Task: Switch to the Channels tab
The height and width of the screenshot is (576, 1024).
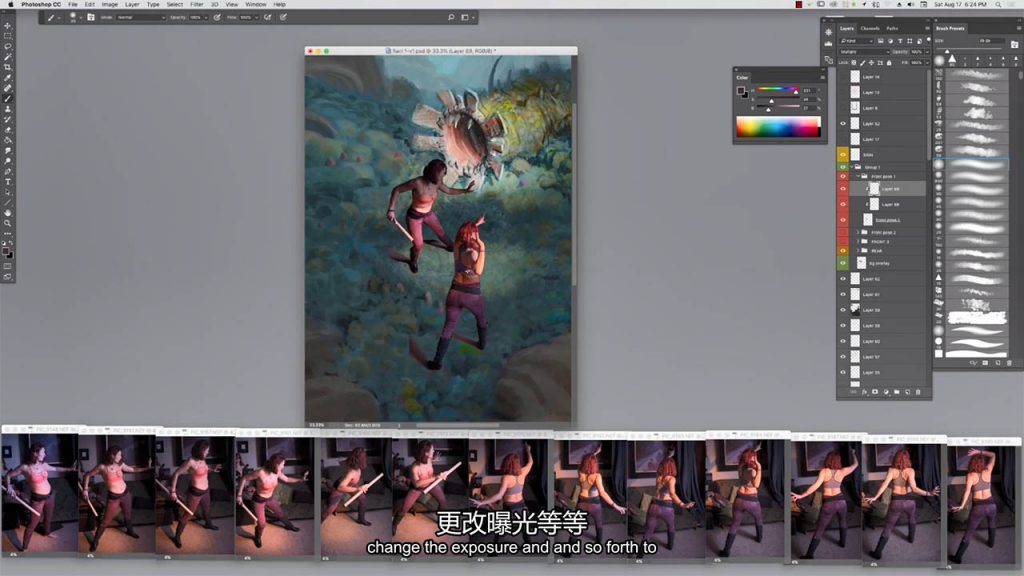Action: 870,29
